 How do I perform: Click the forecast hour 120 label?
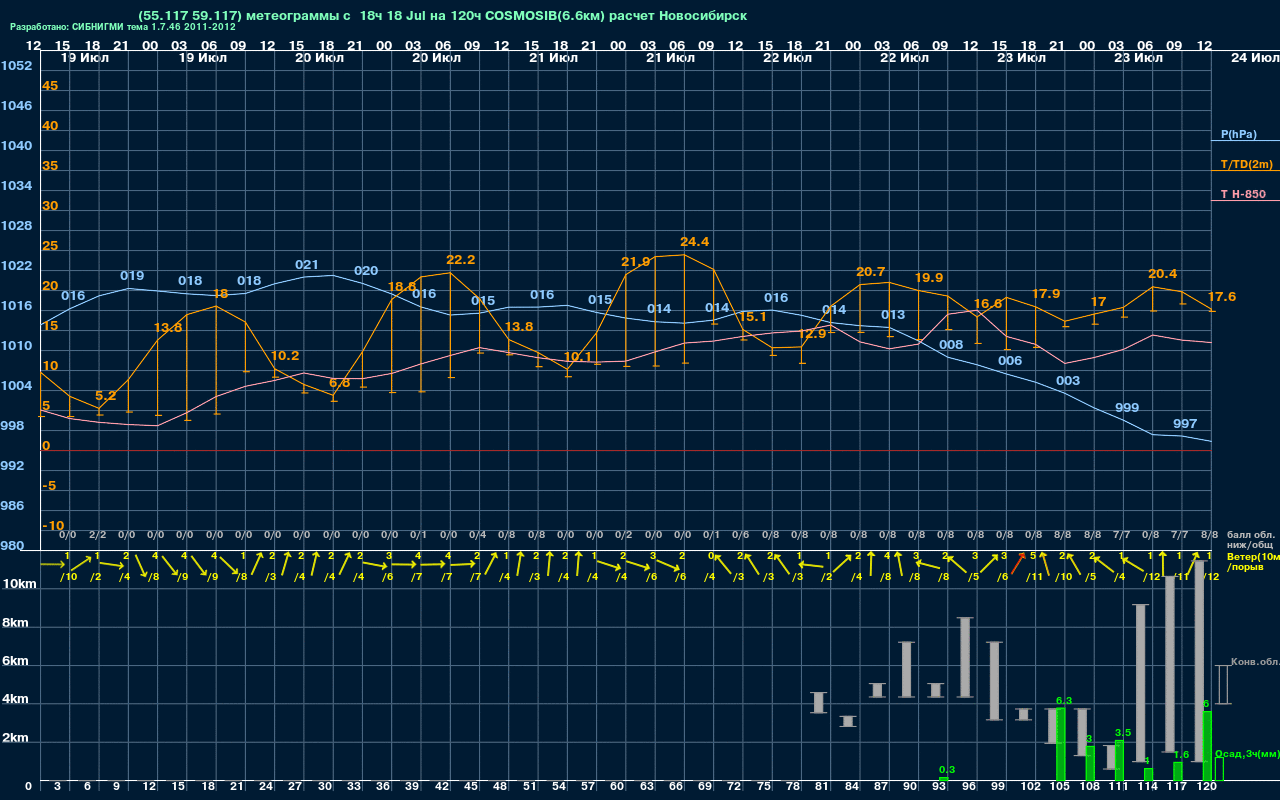1206,787
